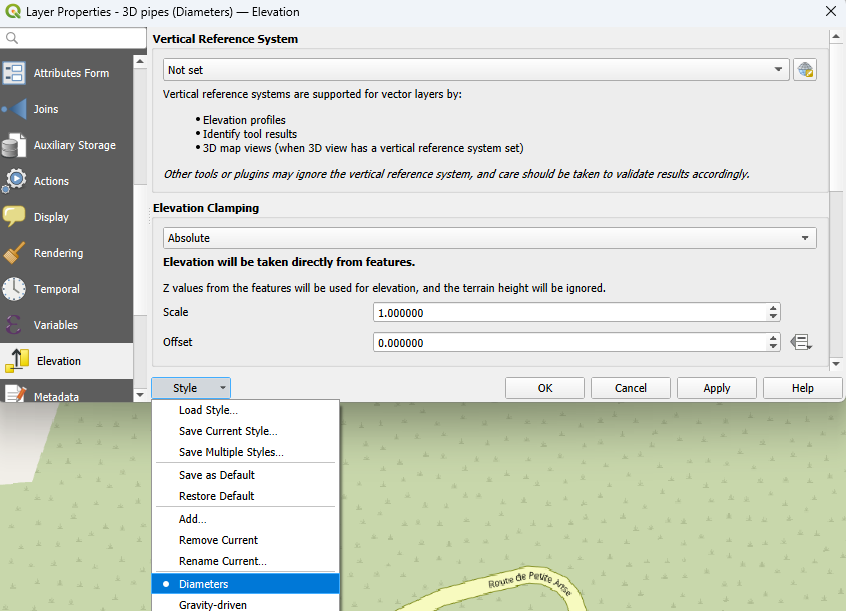Viewport: 846px width, 611px height.
Task: Click the select vertical CRS globe icon
Action: pos(805,70)
